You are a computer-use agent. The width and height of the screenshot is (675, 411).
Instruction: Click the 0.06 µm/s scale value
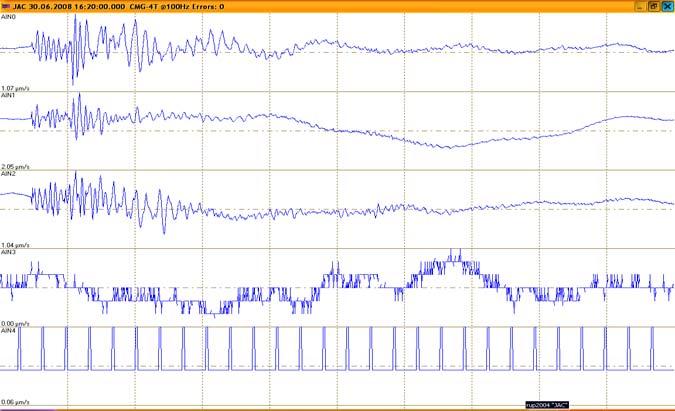tap(15, 402)
